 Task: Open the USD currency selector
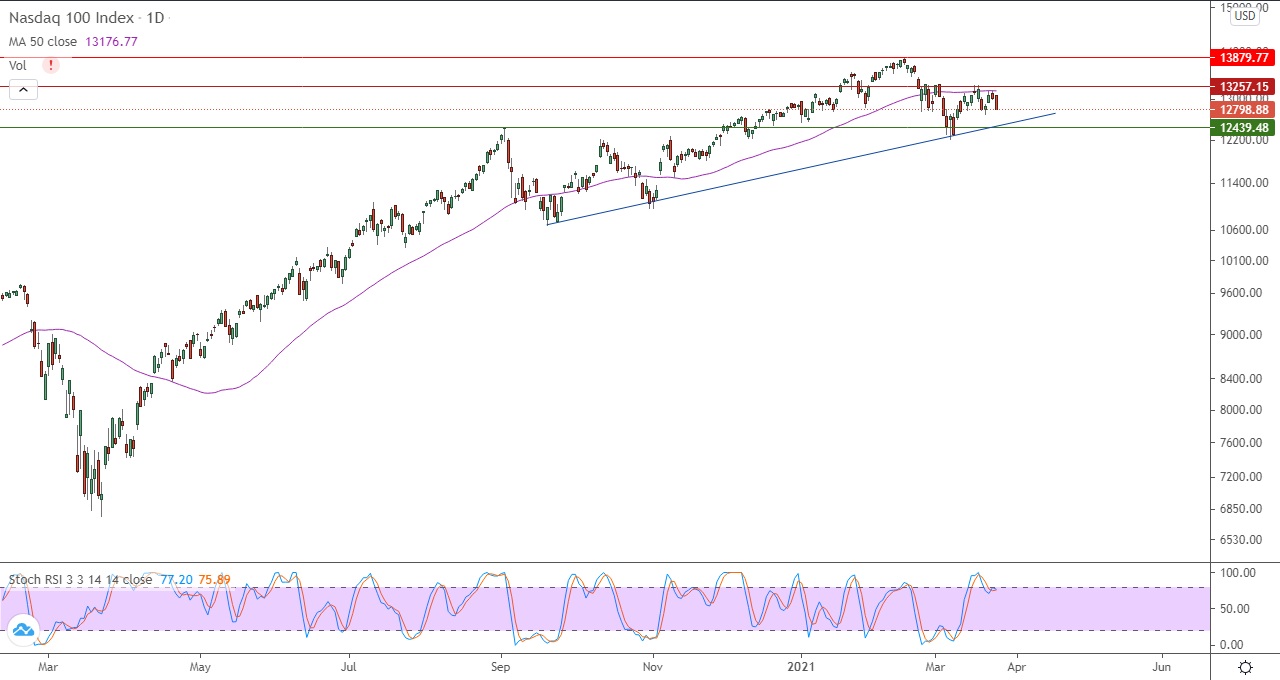point(1245,16)
